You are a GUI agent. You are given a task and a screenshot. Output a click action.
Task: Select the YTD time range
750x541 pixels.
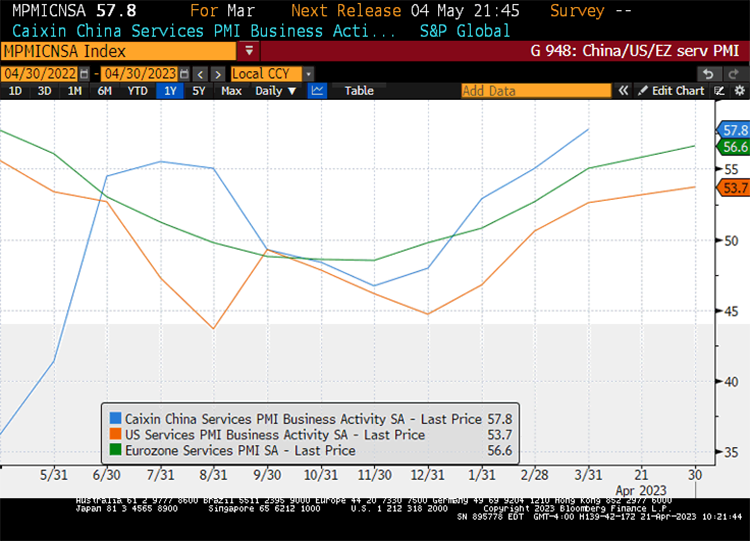[137, 91]
